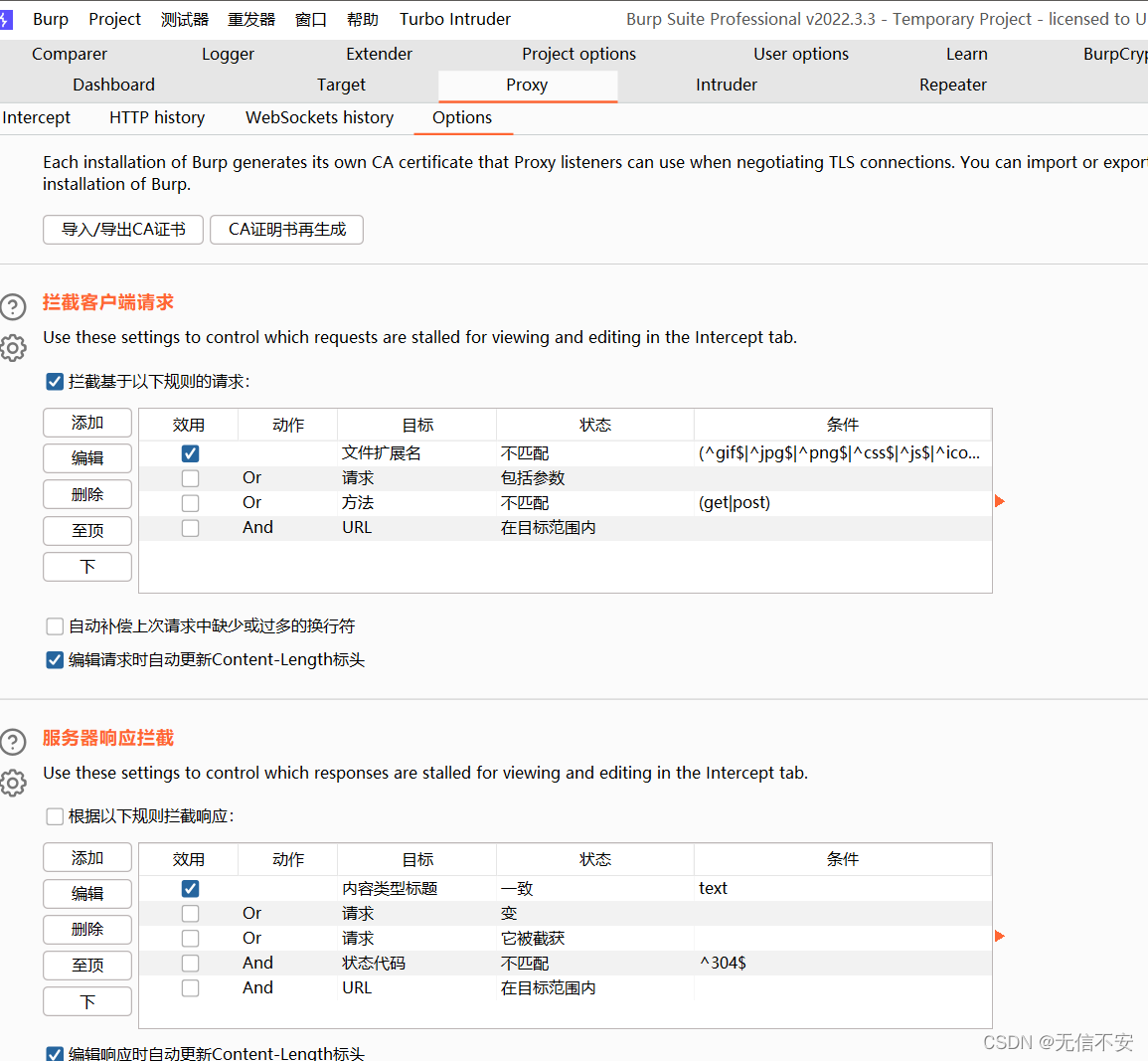The image size is (1148, 1061).
Task: Open the WebSockets history sub-tab
Action: [x=319, y=118]
